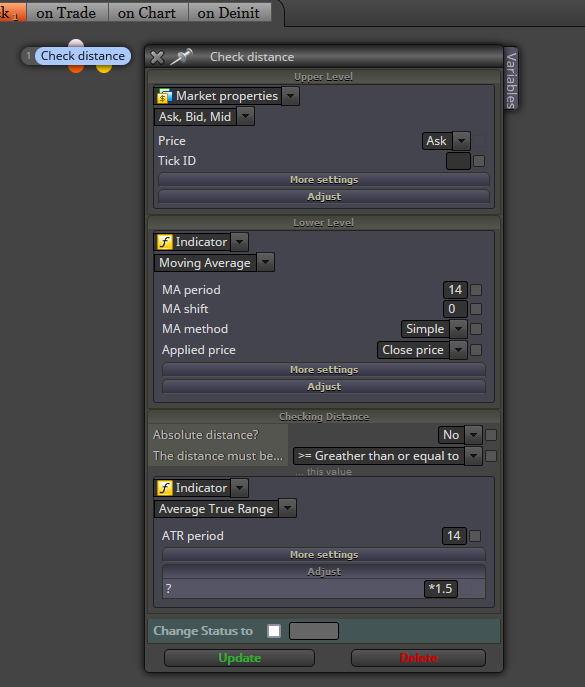
Task: Open Lower Level Indicator type dropdown
Action: pos(239,242)
